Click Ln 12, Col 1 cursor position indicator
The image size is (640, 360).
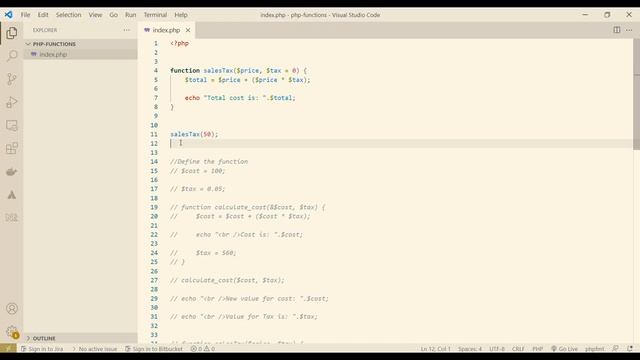click(436, 349)
